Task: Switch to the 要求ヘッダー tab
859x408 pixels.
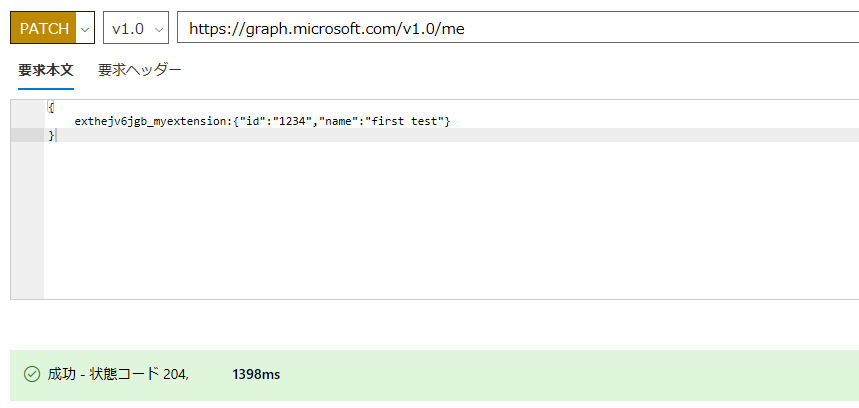Action: click(140, 70)
